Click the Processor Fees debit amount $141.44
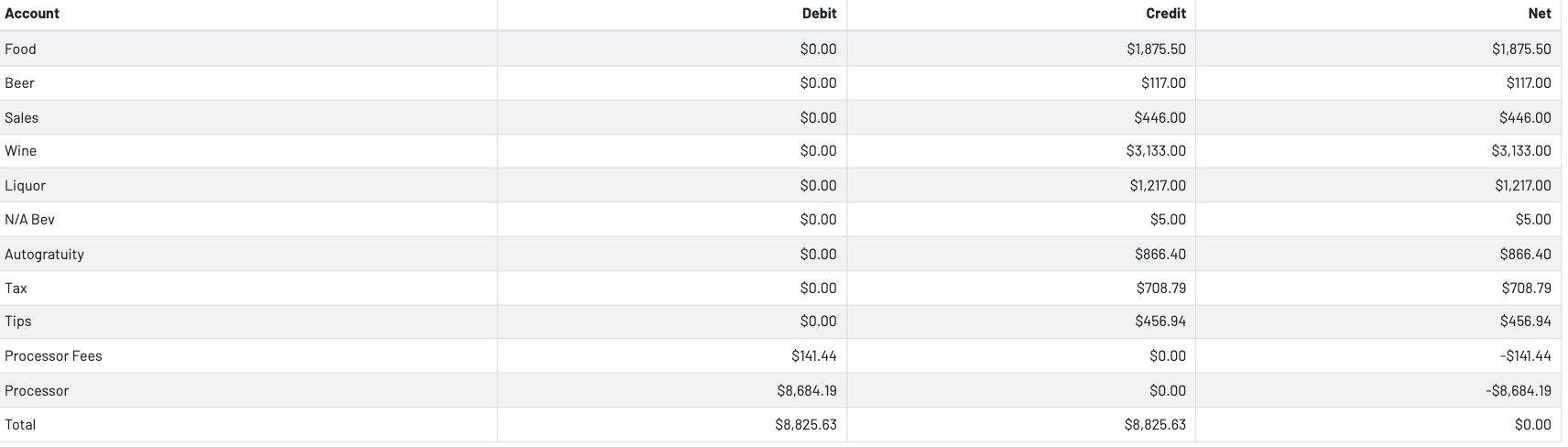 click(x=813, y=356)
